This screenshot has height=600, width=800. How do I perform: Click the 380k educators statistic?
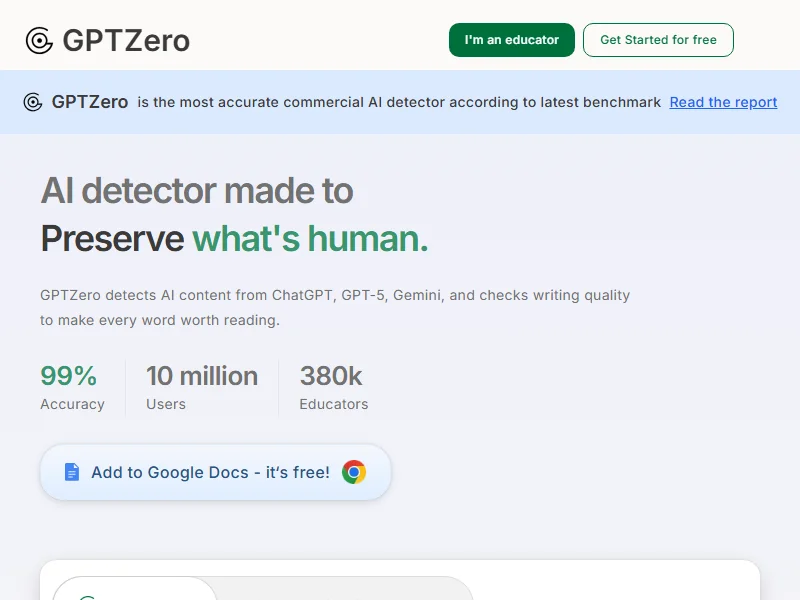tap(331, 376)
